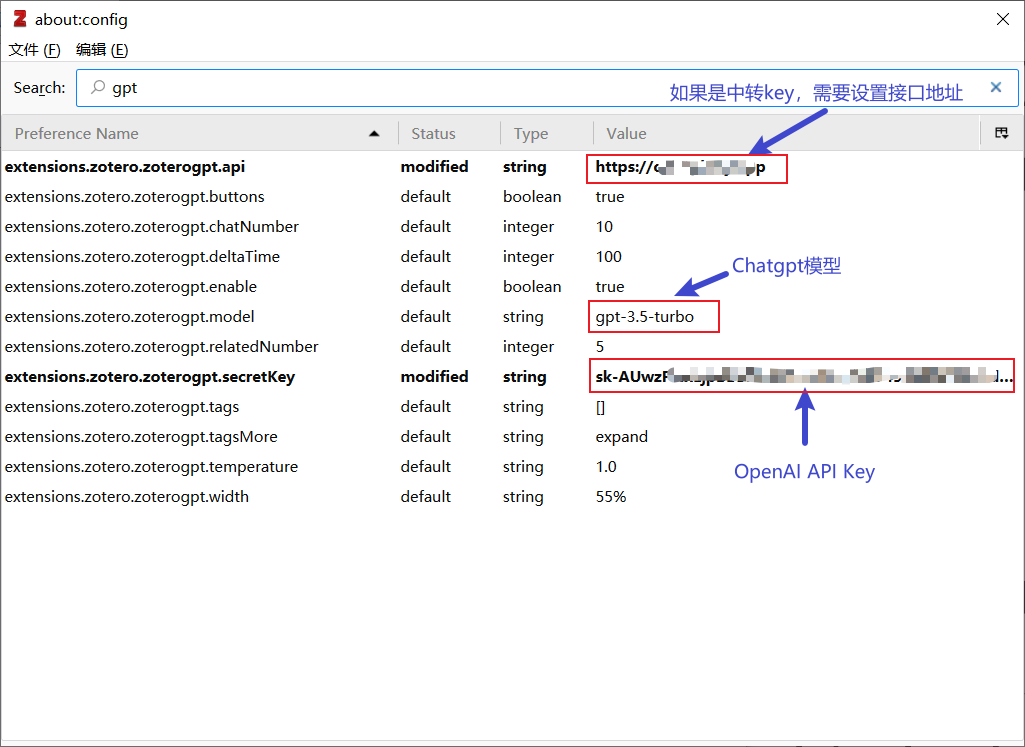Select the extensions.zotero.zoterogpt.temperature row
Image resolution: width=1025 pixels, height=747 pixels.
[512, 467]
